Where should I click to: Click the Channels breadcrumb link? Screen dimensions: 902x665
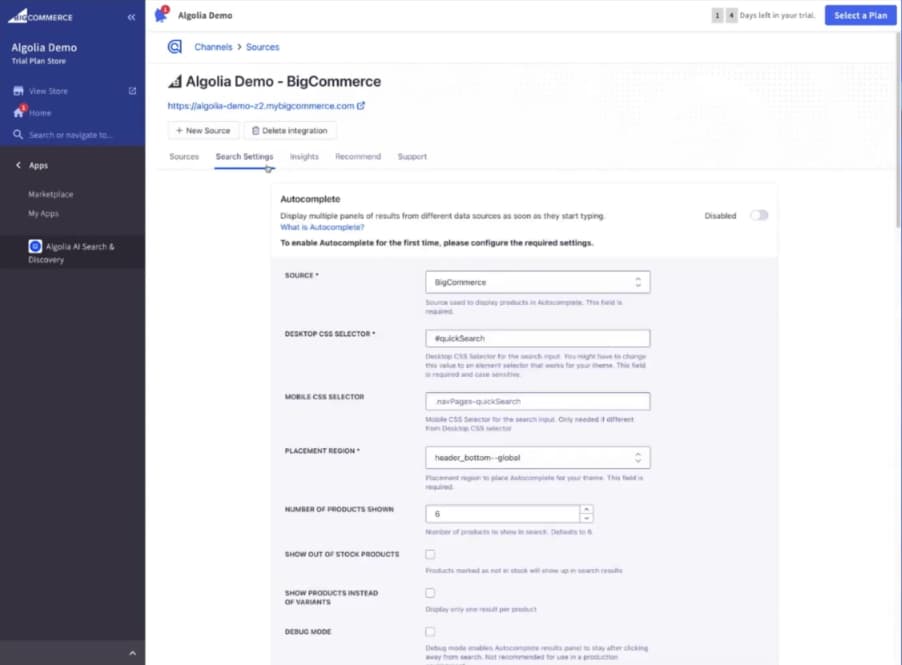click(x=213, y=47)
